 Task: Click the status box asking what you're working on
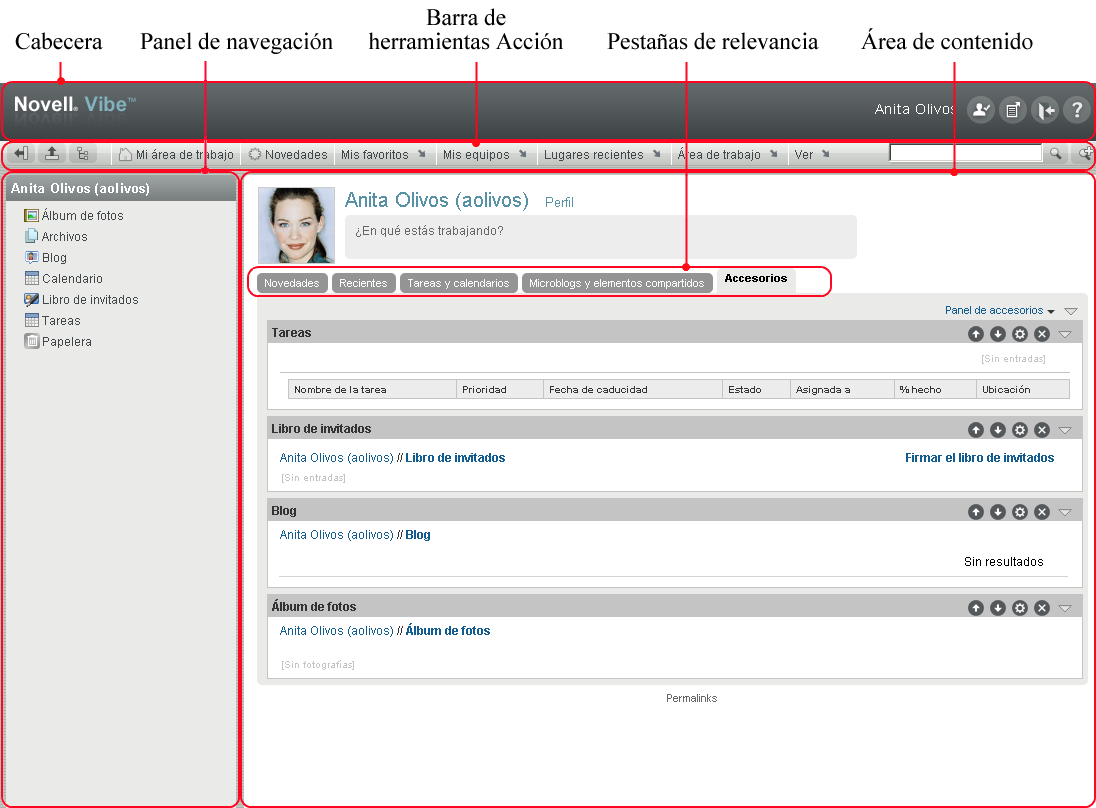(x=601, y=237)
